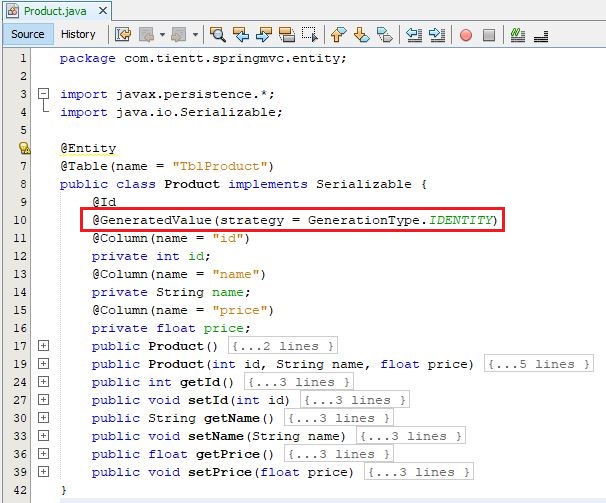Click the "TblProduct" string literal
This screenshot has width=606, height=503.
pos(219,166)
